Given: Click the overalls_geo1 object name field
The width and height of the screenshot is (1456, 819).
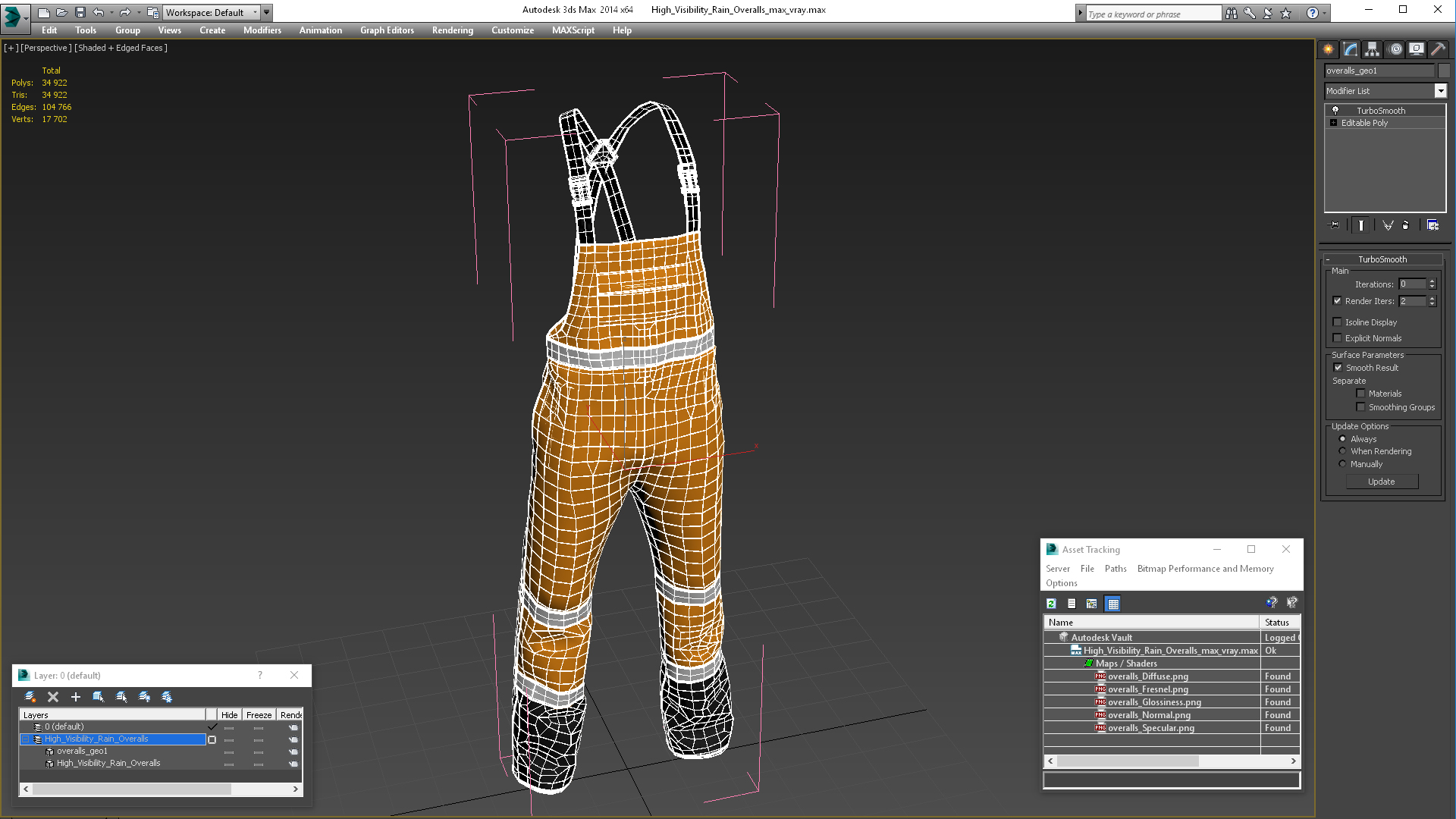Looking at the screenshot, I should (1379, 71).
